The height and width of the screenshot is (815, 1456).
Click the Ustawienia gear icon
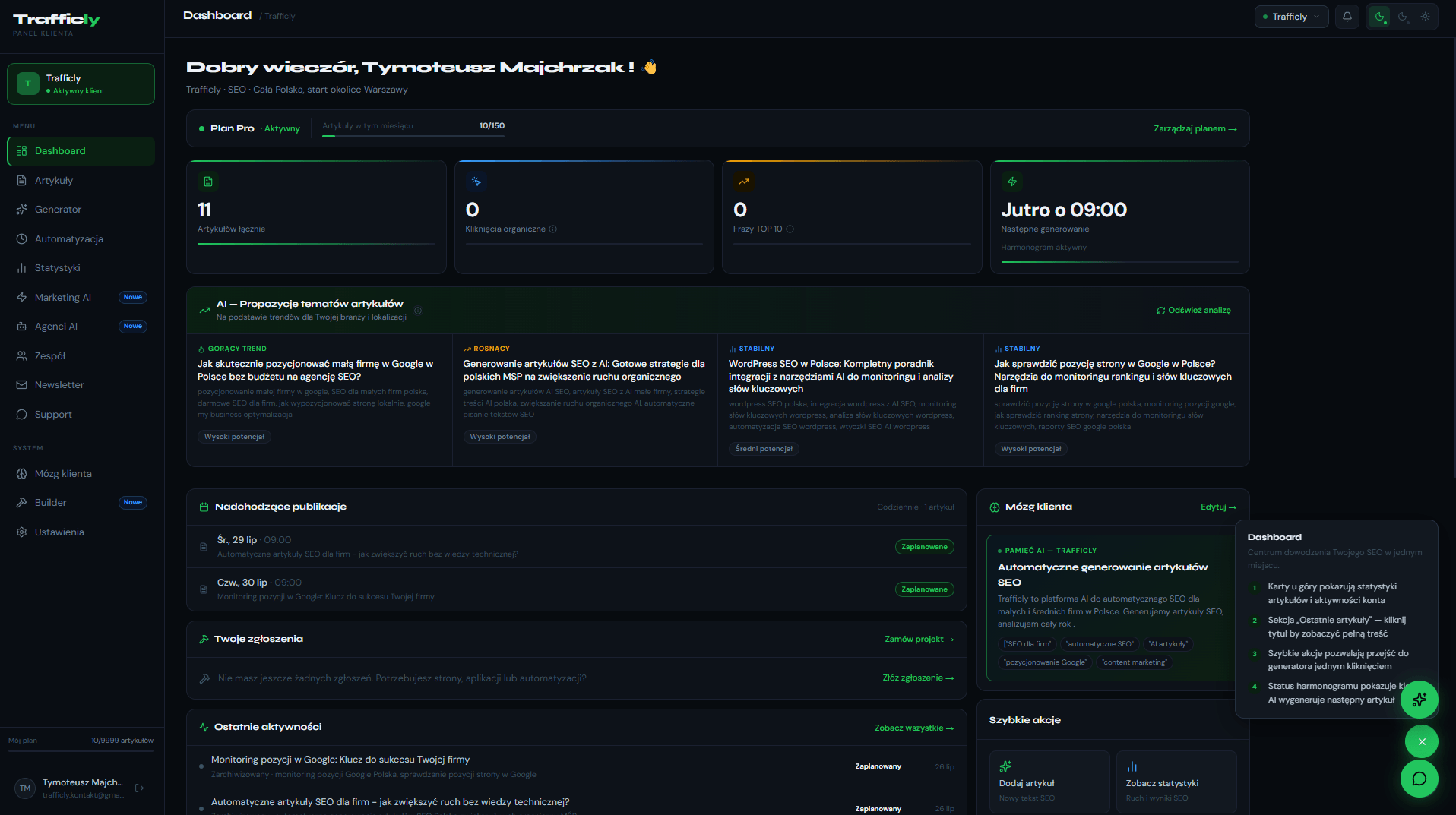21,532
